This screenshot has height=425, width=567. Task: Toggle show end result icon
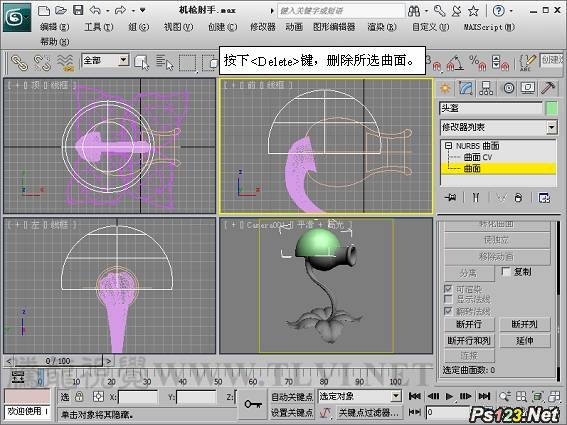tap(476, 198)
